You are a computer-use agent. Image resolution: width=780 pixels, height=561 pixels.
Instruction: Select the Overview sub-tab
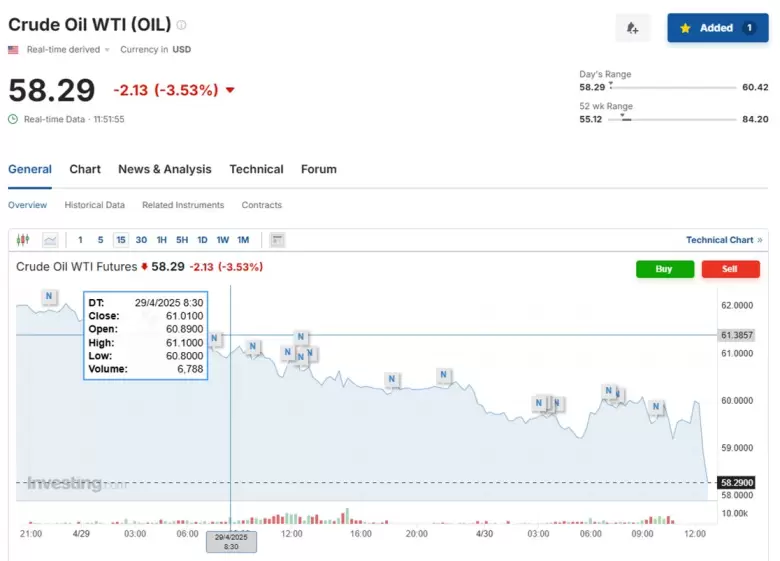click(27, 205)
